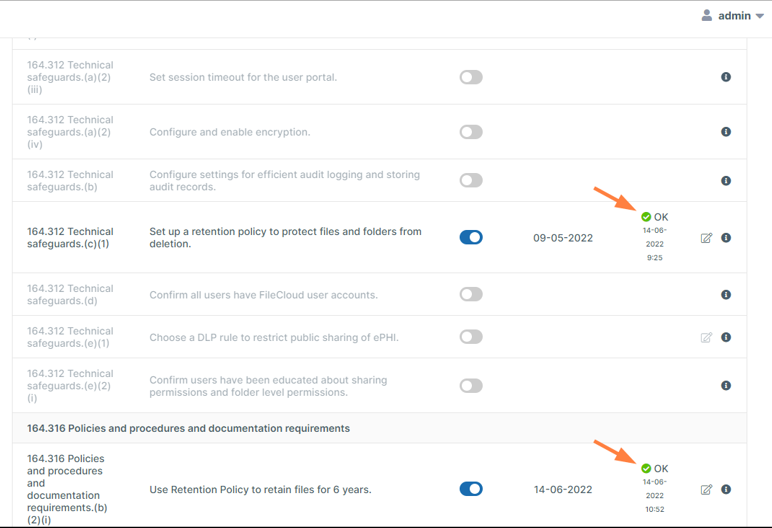772x528 pixels.
Task: Click info icon for encryption row
Action: tap(726, 132)
